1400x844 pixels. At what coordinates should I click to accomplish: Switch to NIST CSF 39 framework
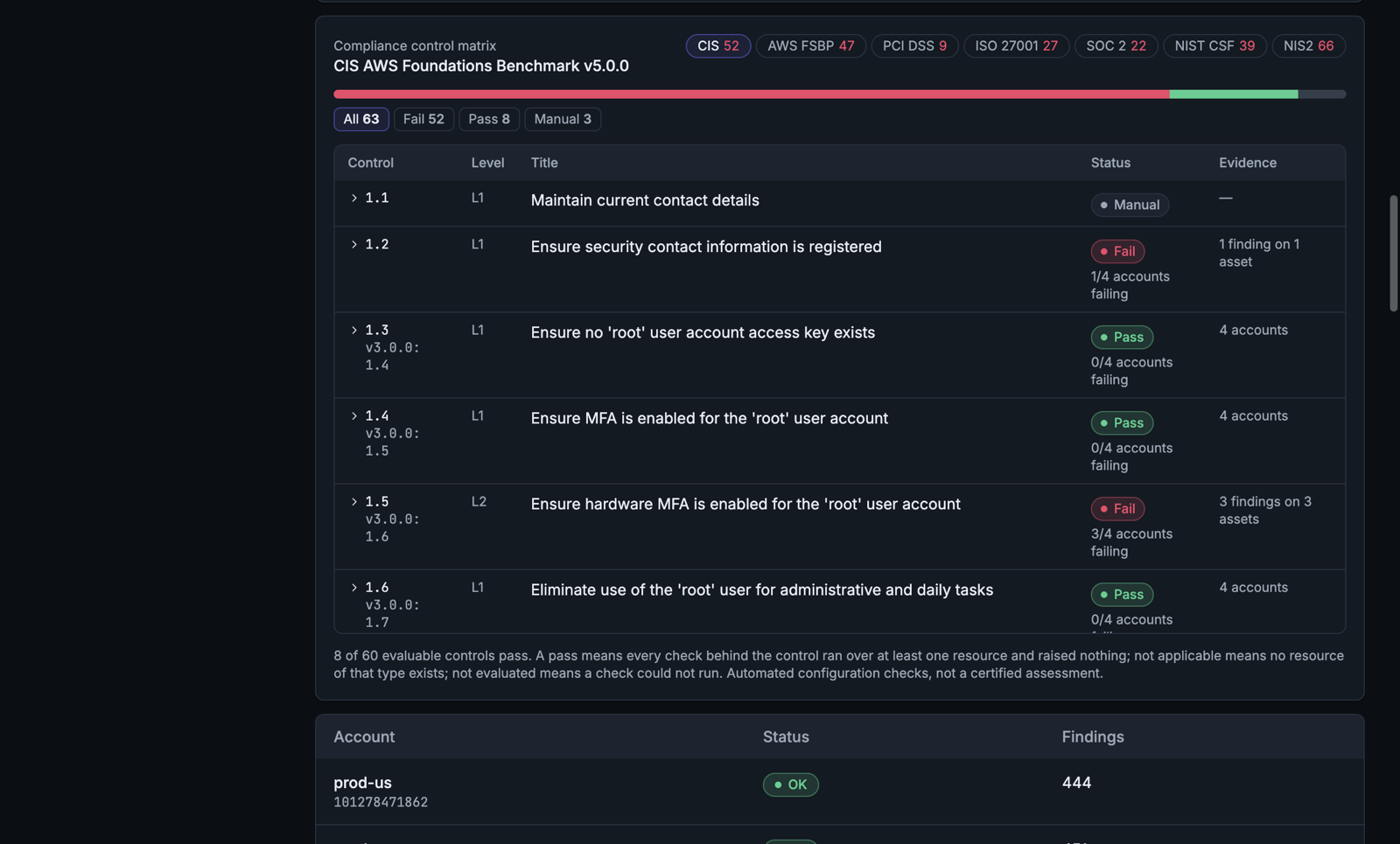coord(1214,45)
